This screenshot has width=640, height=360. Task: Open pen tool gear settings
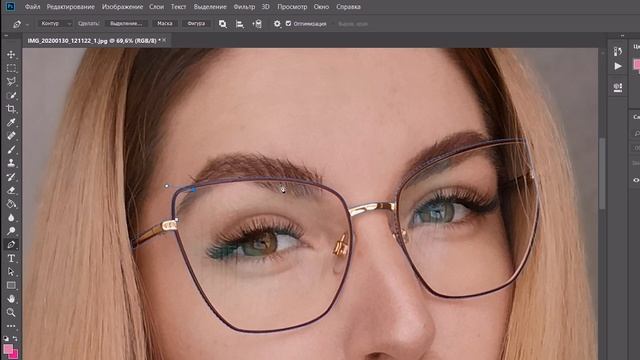tap(277, 24)
